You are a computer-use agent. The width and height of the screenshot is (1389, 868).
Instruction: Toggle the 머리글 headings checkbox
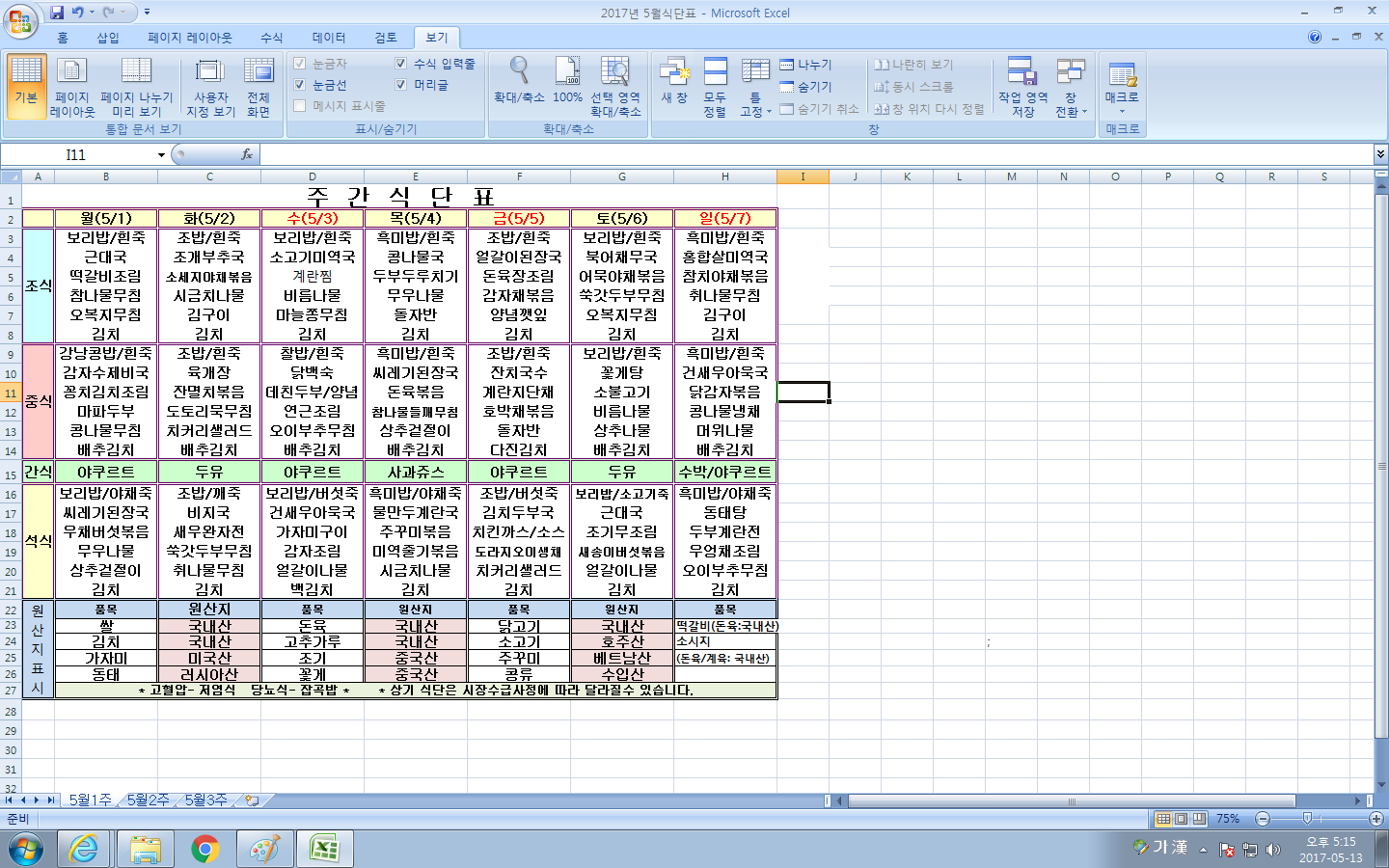tap(401, 85)
